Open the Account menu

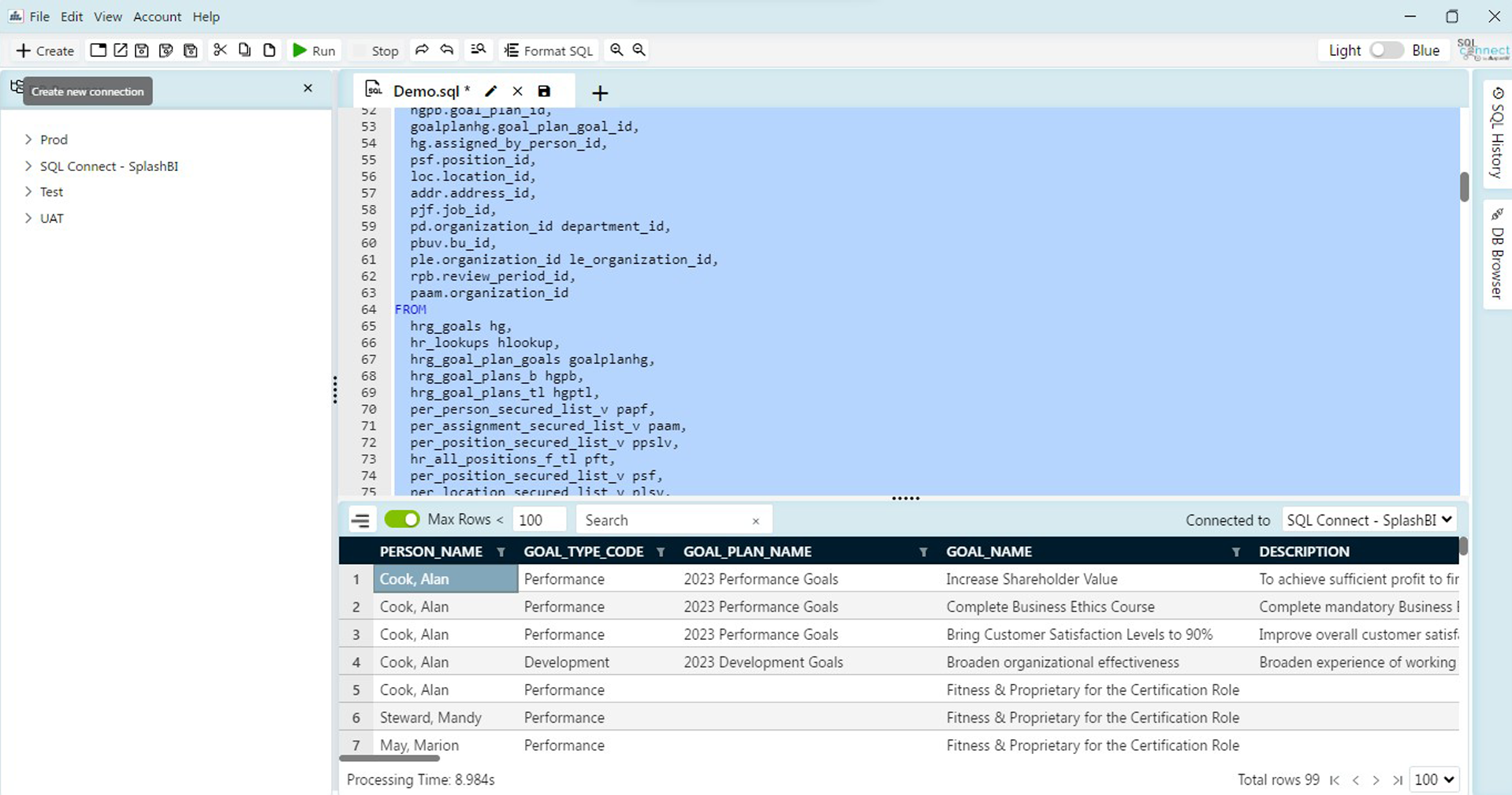click(157, 16)
